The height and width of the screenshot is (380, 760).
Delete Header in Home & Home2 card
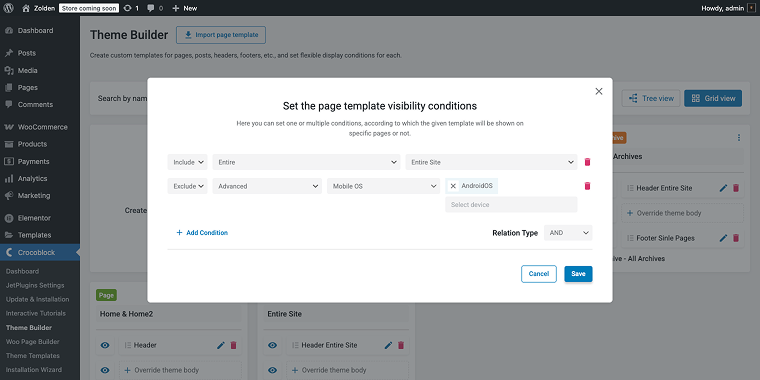[233, 345]
